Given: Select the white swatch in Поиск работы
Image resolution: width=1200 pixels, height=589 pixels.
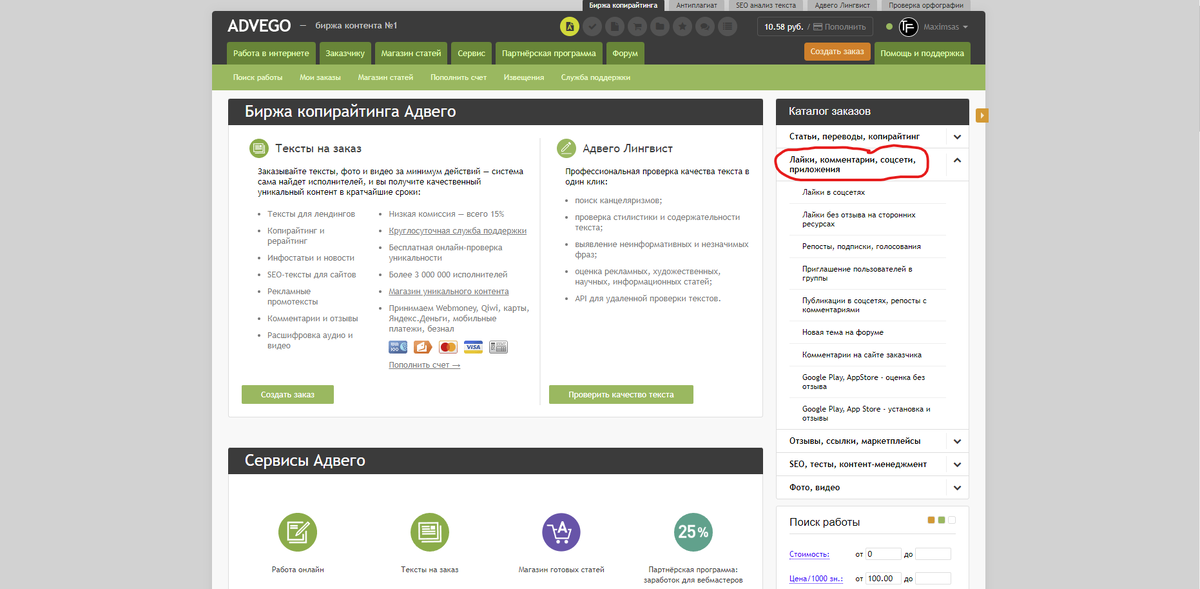Looking at the screenshot, I should click(952, 520).
